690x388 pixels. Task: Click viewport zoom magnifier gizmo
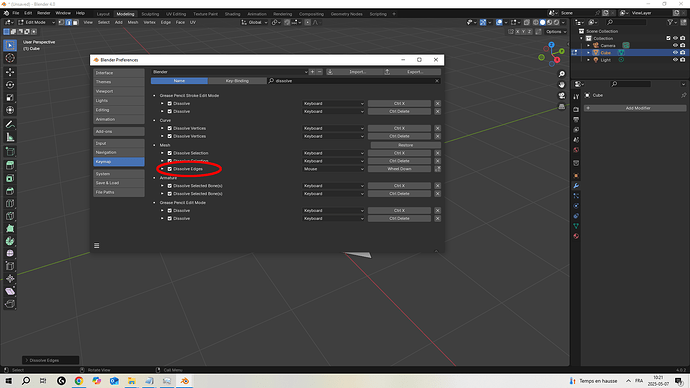point(562,74)
